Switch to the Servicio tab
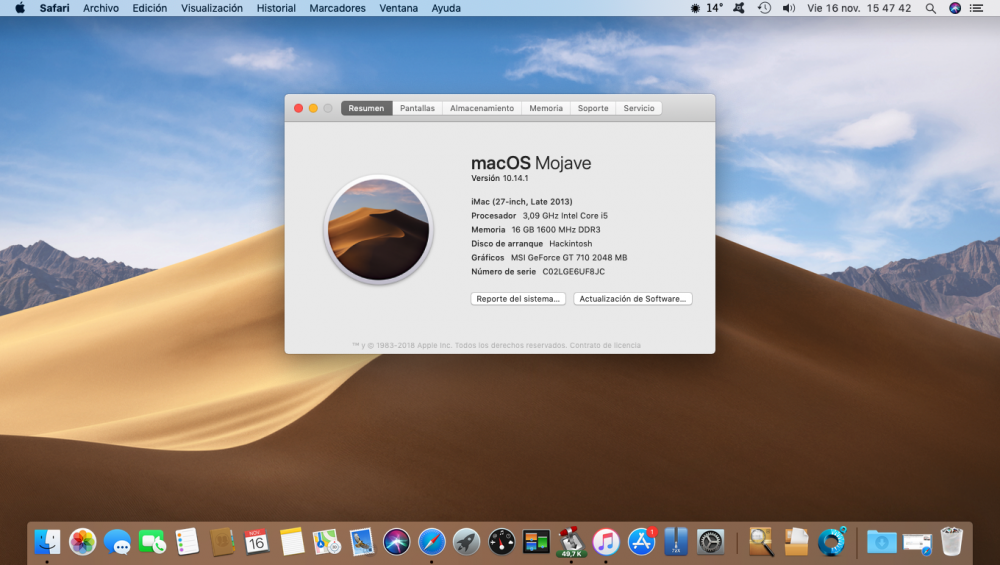Viewport: 1000px width, 565px height. 639,108
